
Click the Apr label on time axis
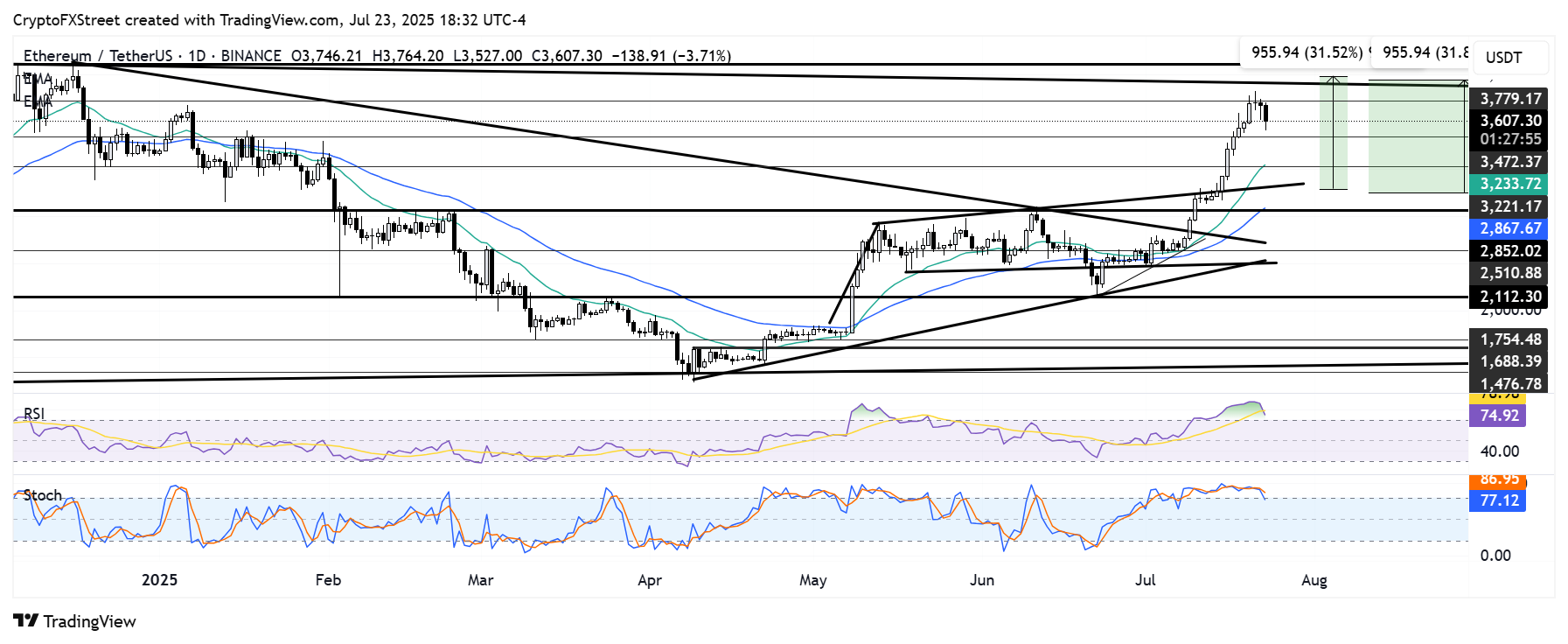click(650, 580)
